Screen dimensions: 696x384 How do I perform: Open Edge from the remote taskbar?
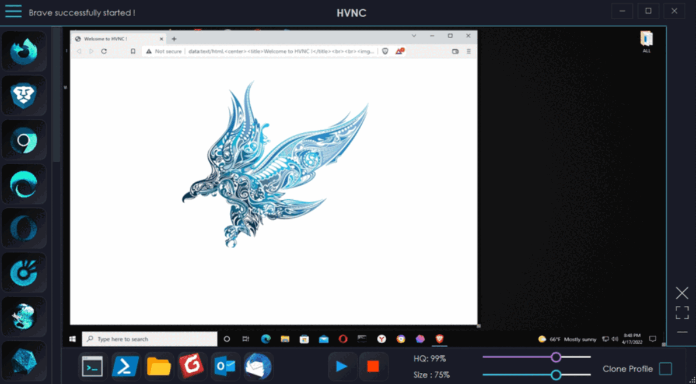(x=265, y=339)
